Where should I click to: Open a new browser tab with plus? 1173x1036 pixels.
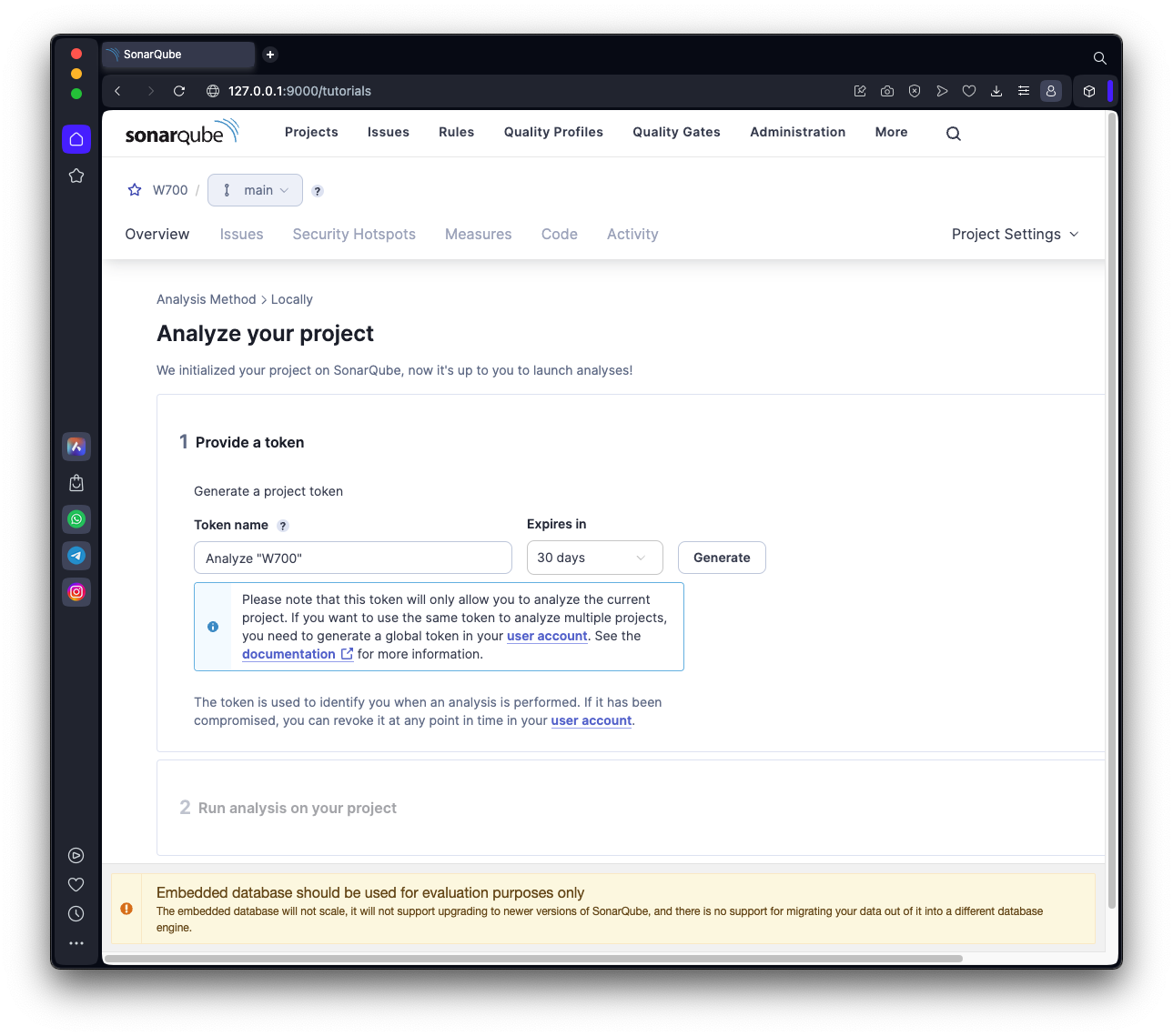point(270,55)
